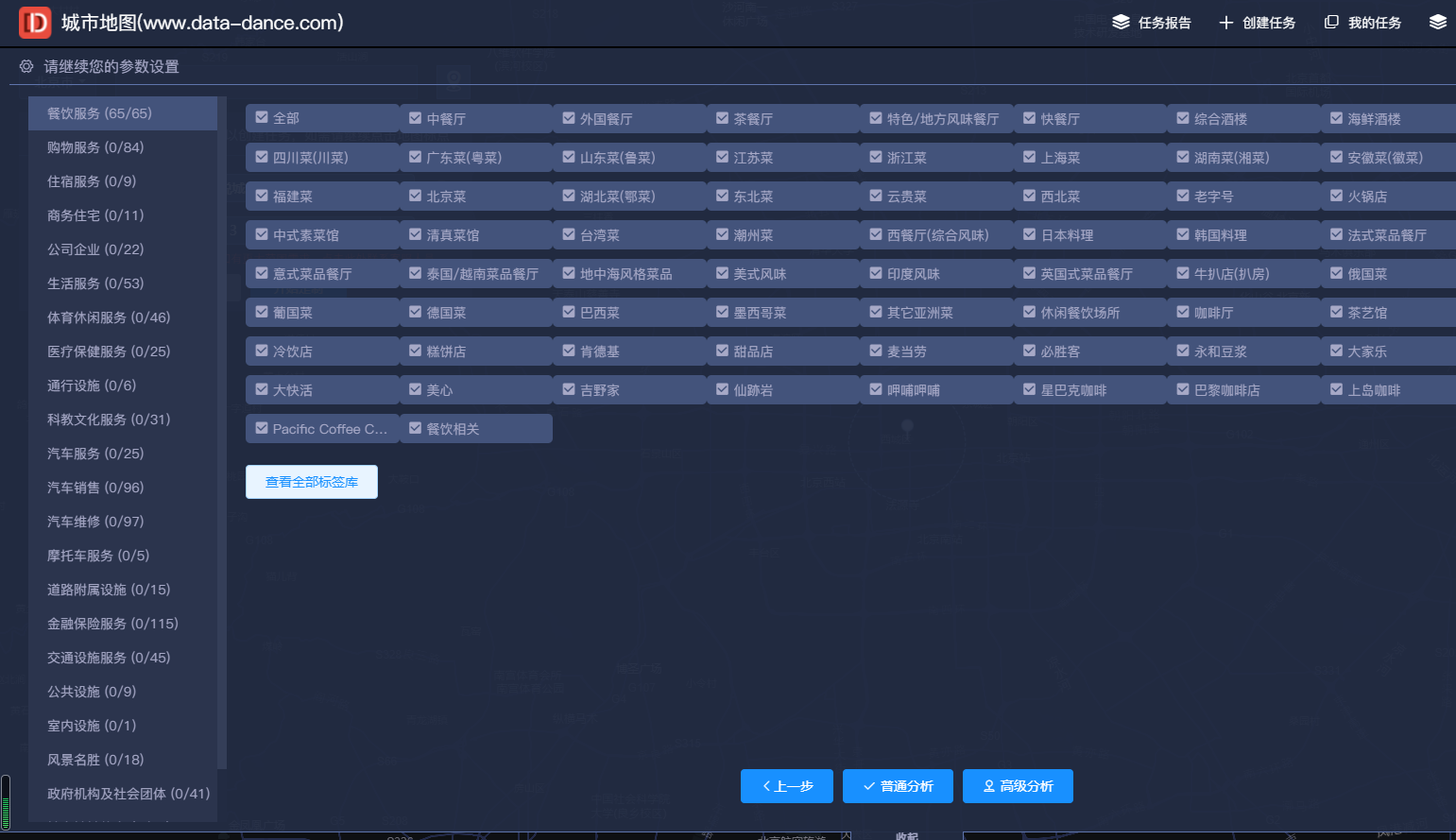Select 购物服务 (0/84) category
The height and width of the screenshot is (840, 1456).
123,147
